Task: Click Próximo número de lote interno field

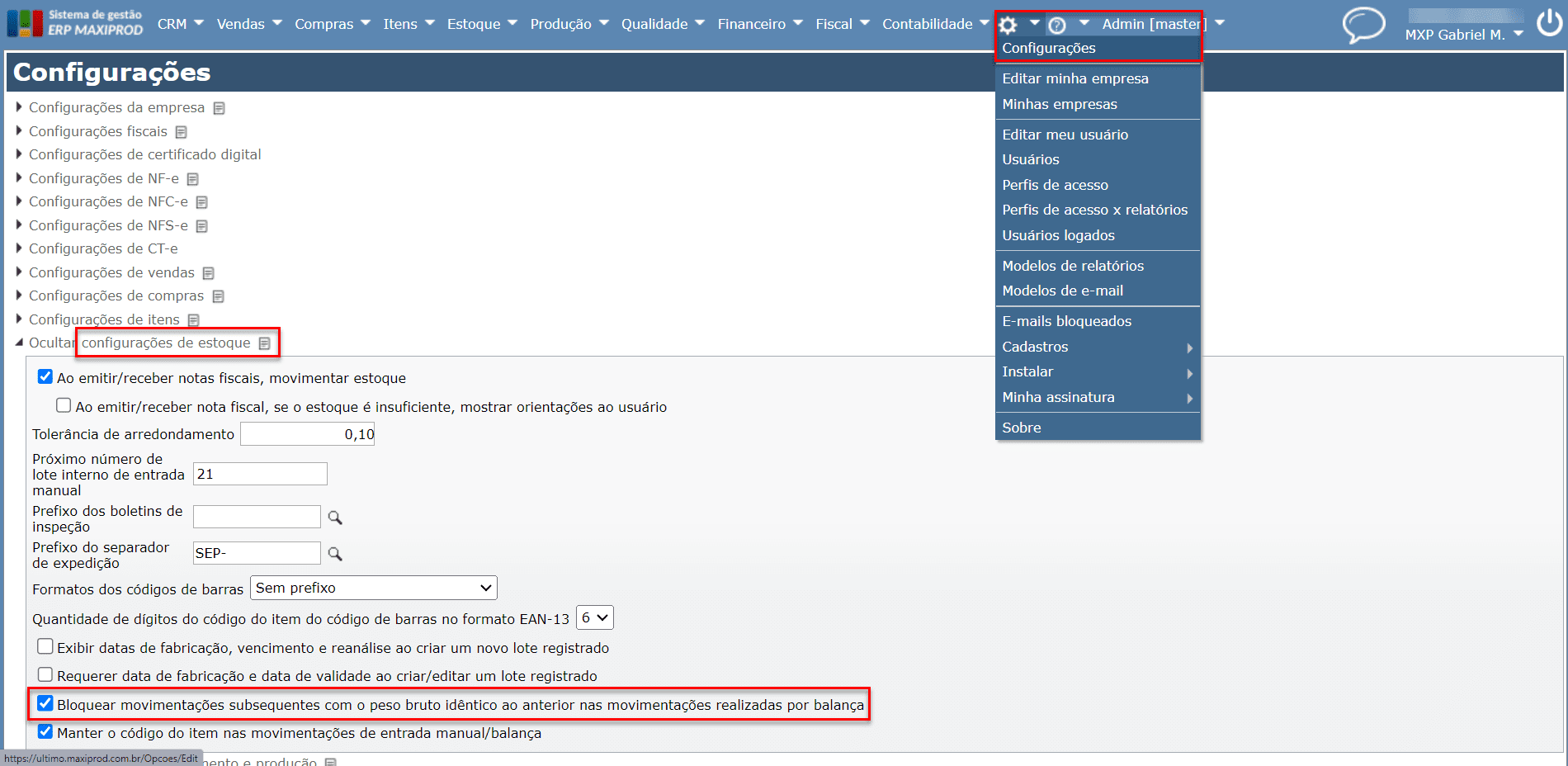Action: click(260, 474)
